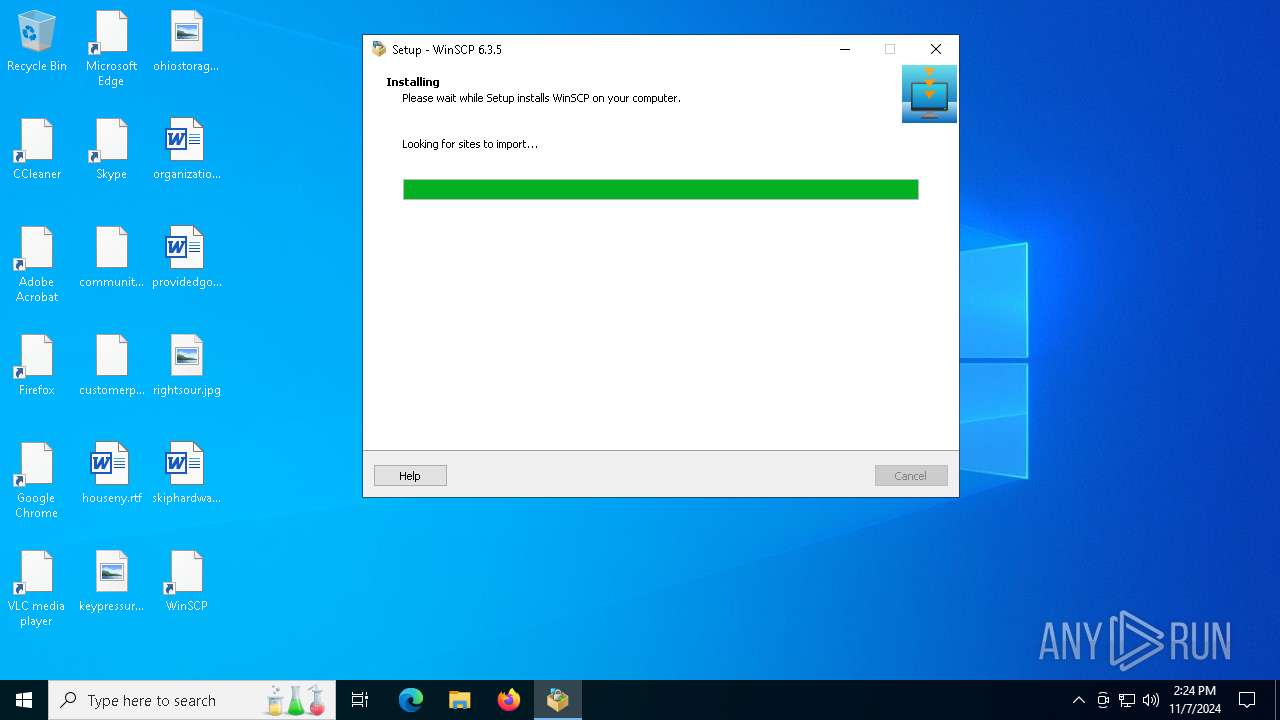The image size is (1280, 720).
Task: Click the installation progress bar
Action: [660, 189]
